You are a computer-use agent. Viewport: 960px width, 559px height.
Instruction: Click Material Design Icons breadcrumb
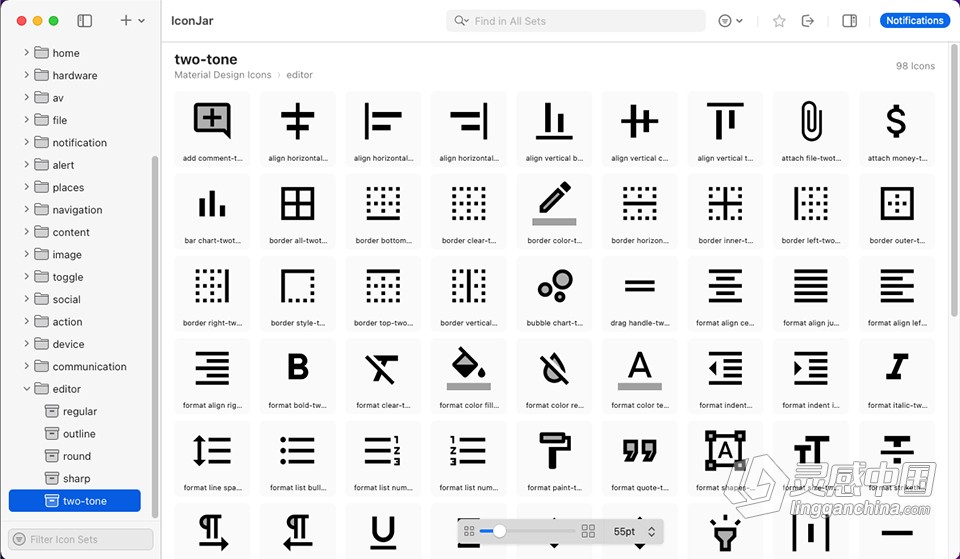tap(223, 75)
